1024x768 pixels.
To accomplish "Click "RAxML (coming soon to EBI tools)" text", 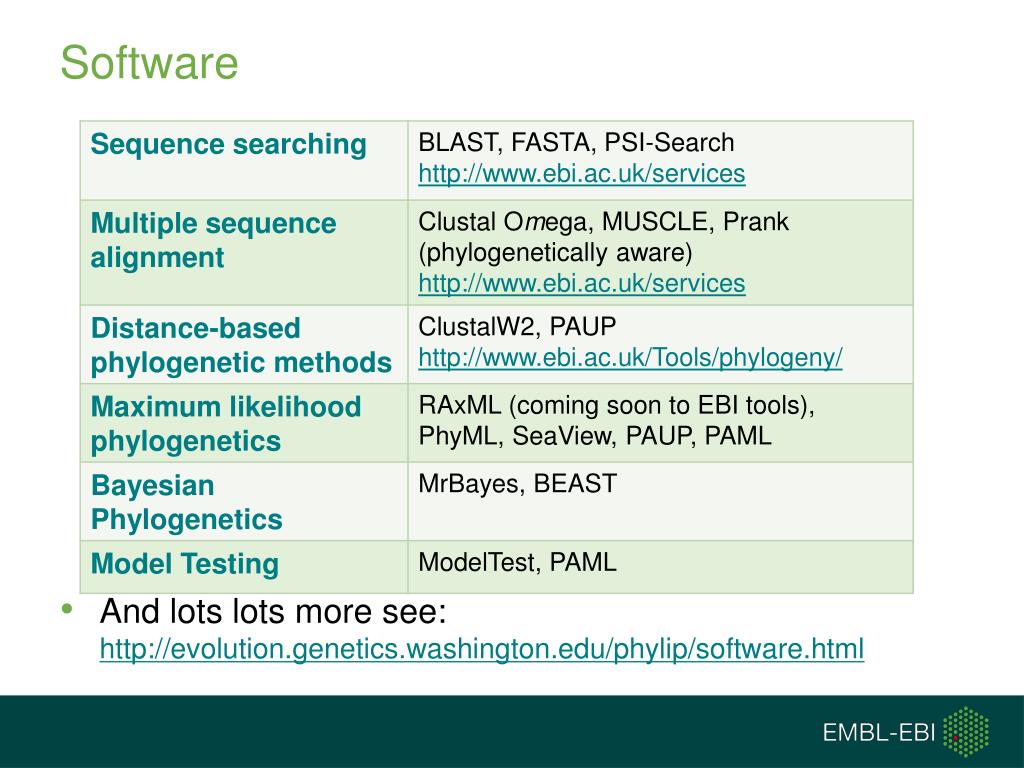I will [616, 406].
